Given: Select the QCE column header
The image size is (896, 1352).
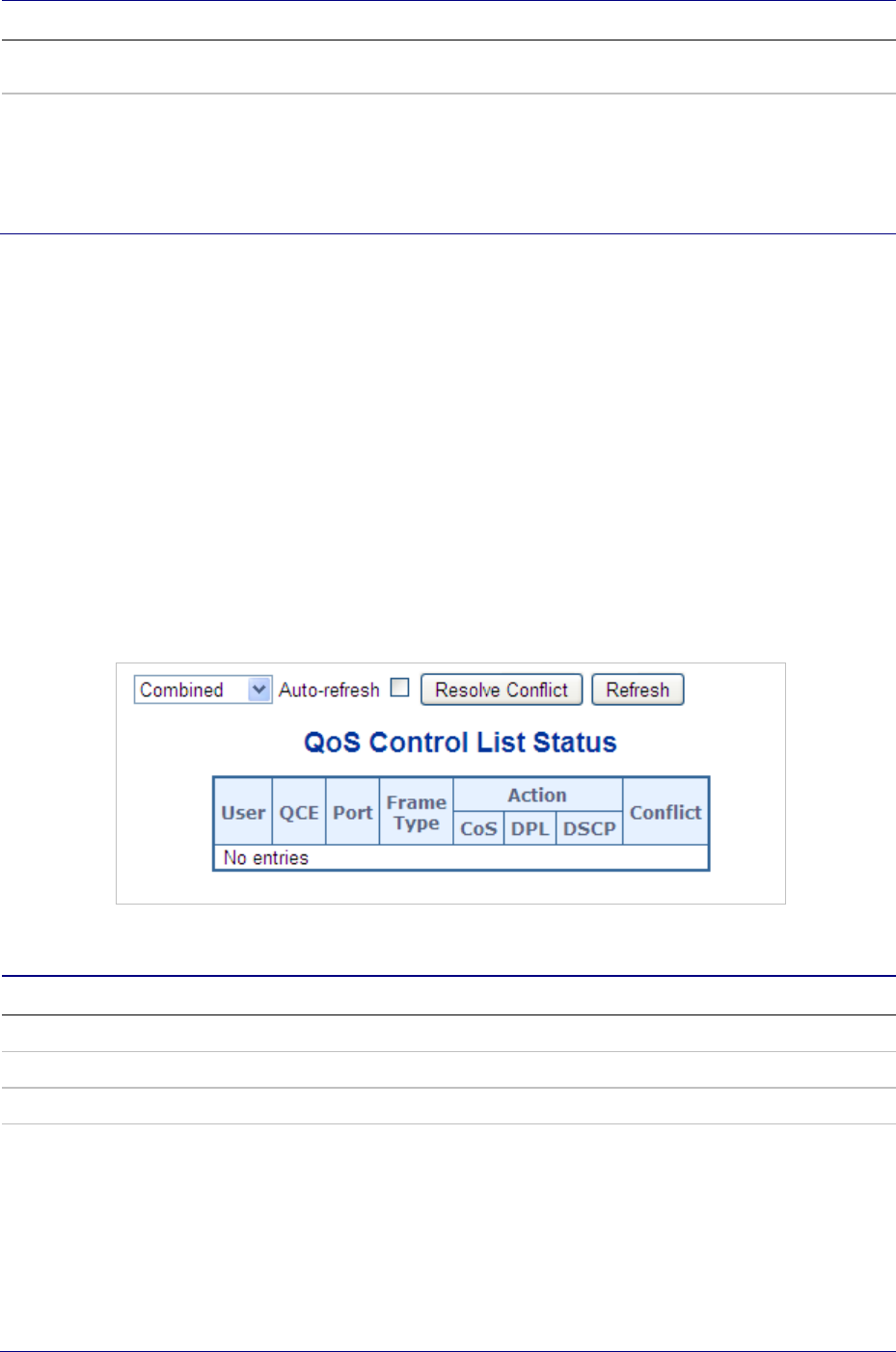Looking at the screenshot, I should [x=299, y=812].
